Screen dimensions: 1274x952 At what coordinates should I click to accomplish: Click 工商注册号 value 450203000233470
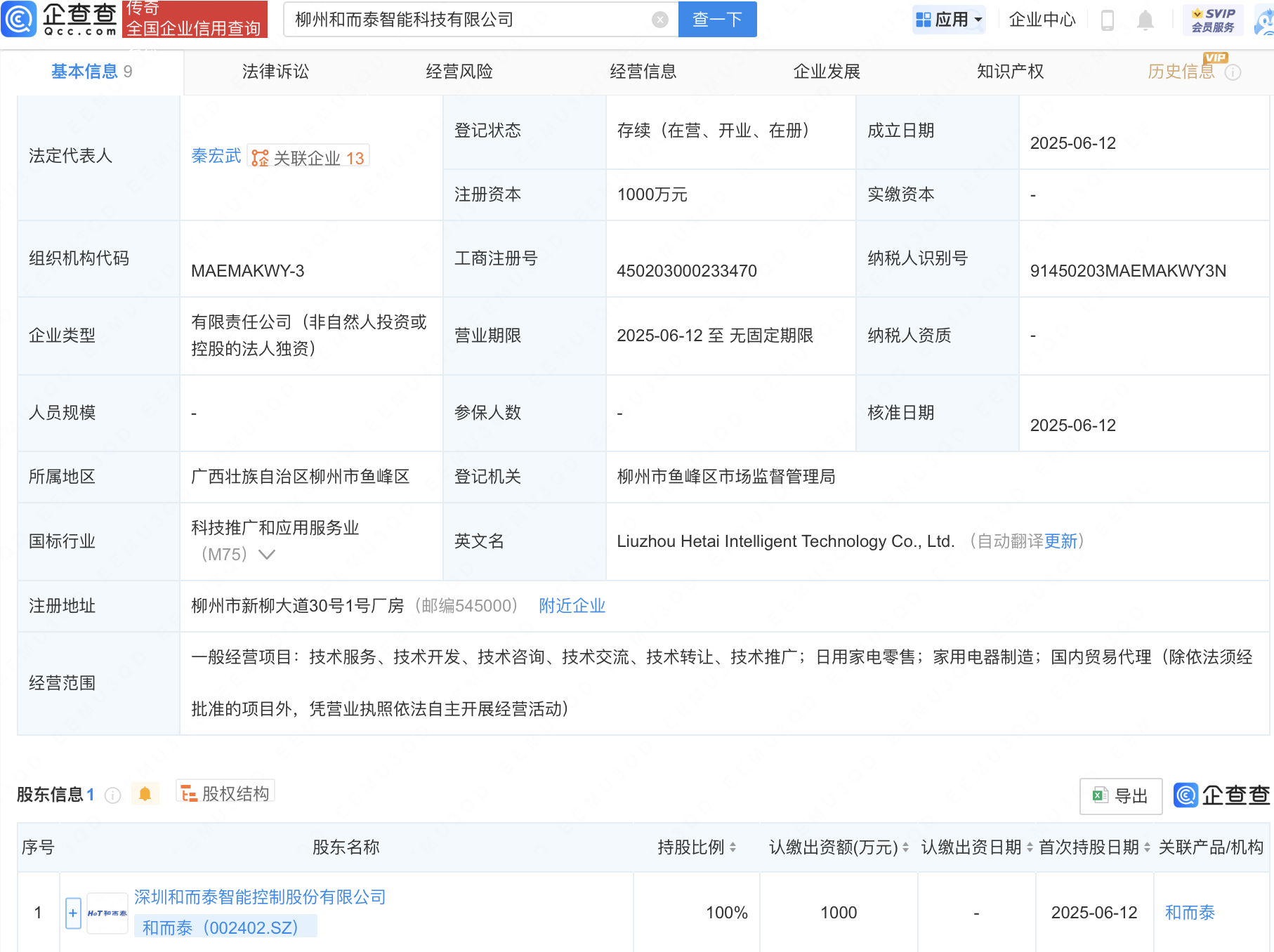click(687, 271)
